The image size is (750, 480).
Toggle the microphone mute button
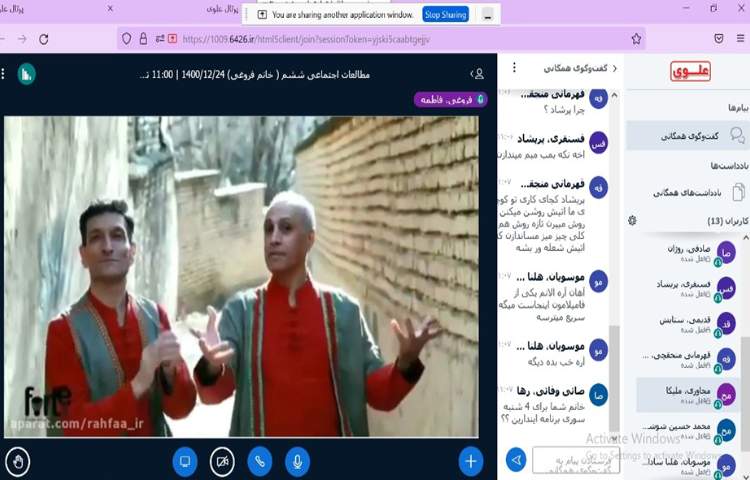point(297,461)
